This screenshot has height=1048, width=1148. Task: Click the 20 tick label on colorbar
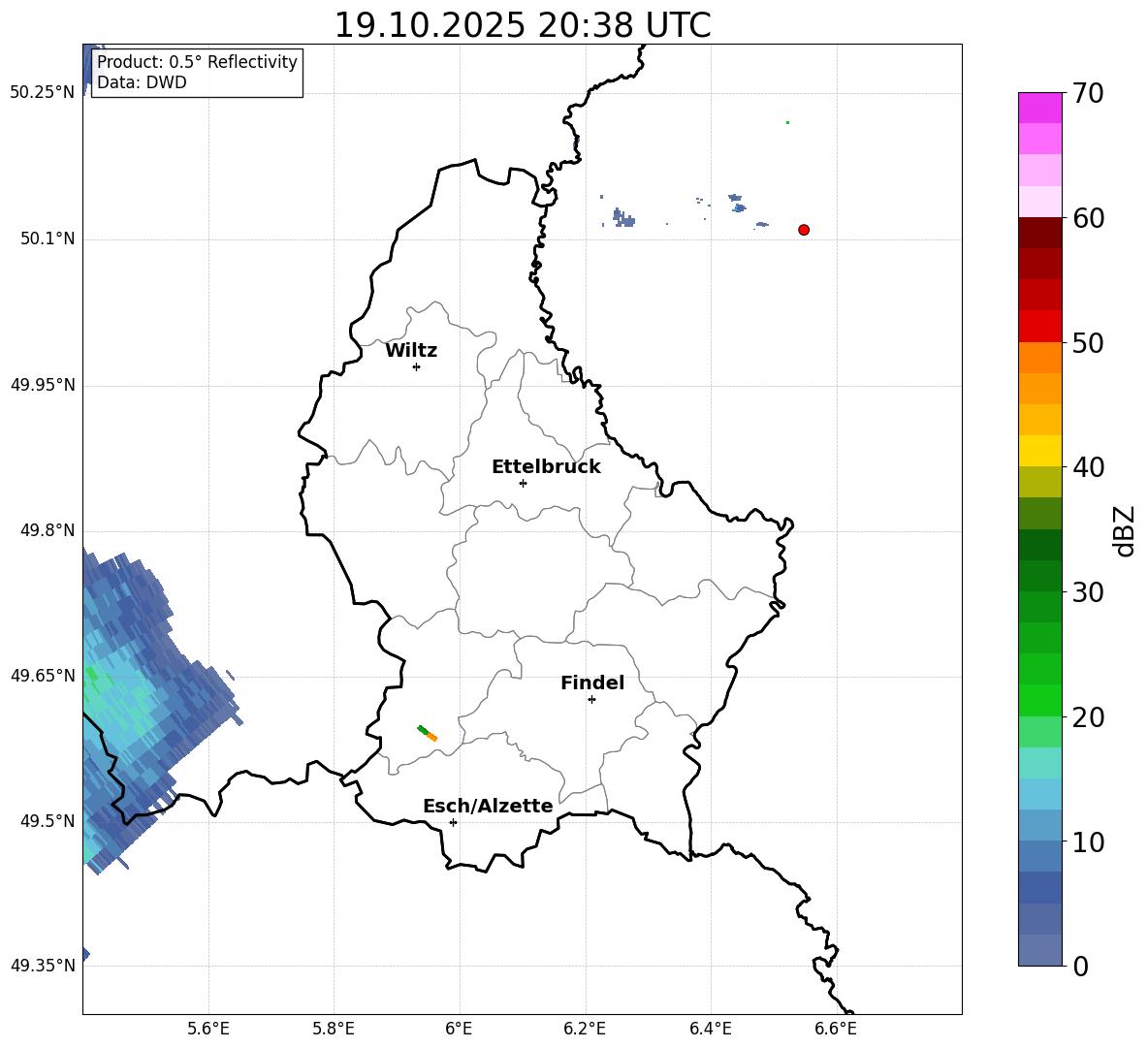[1088, 717]
